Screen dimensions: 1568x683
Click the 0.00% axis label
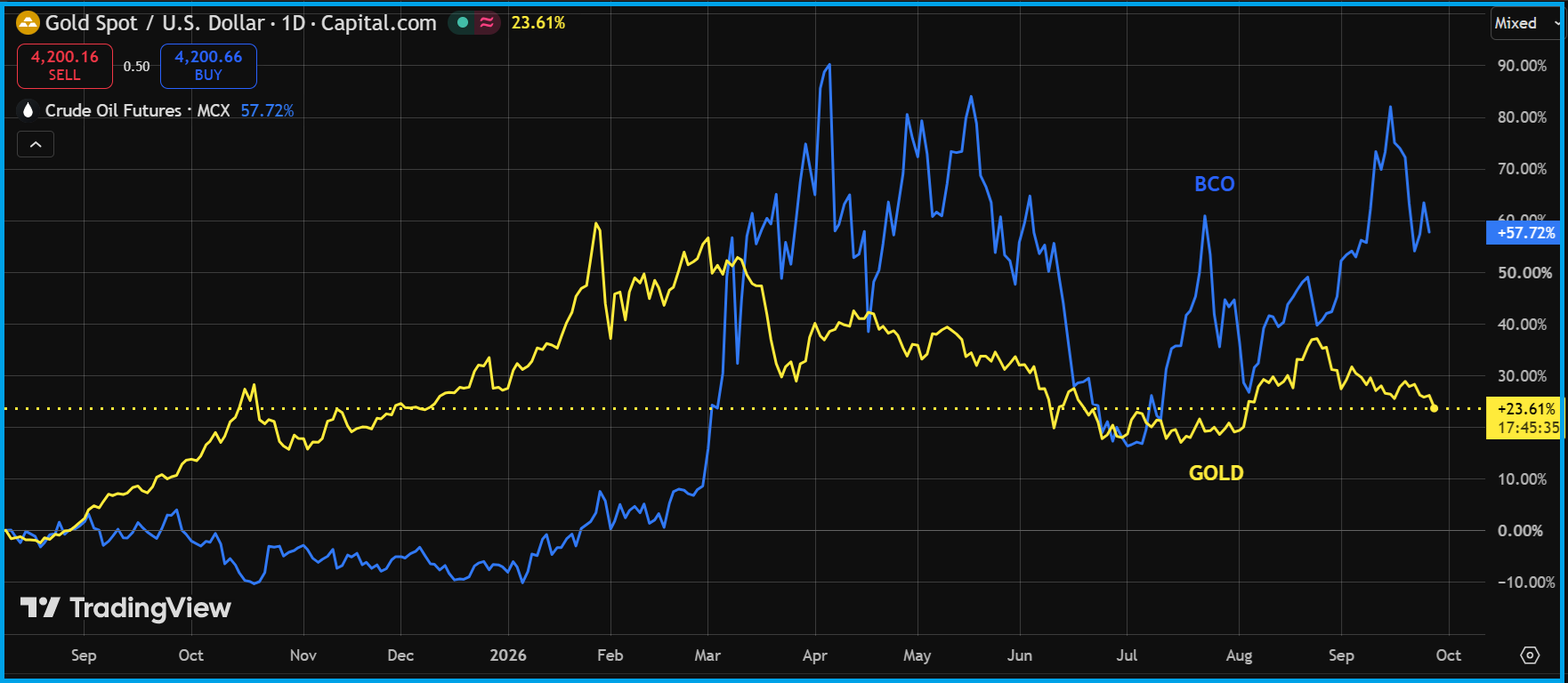(1520, 531)
